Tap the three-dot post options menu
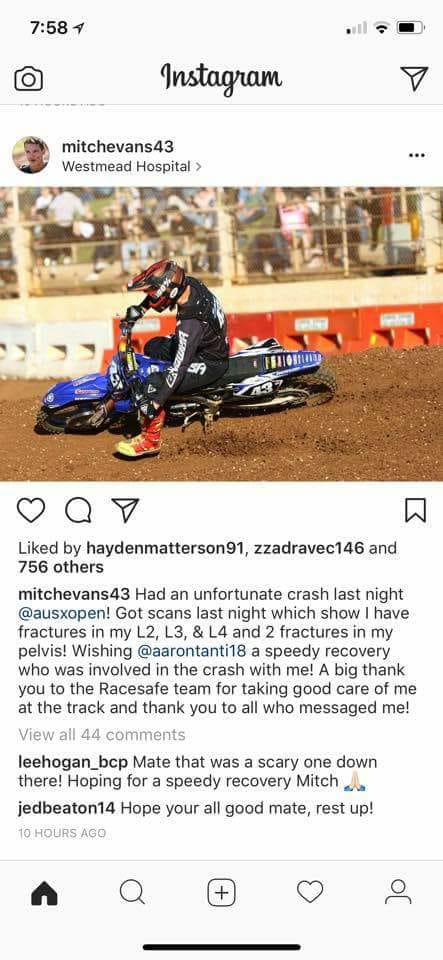This screenshot has width=443, height=960. point(416,156)
